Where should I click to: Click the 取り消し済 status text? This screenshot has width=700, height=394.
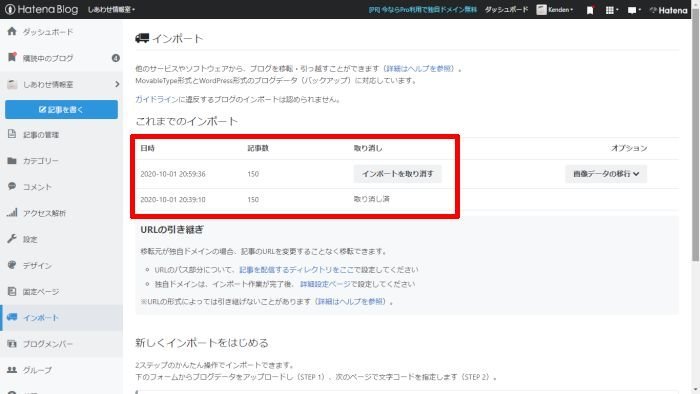(x=371, y=199)
